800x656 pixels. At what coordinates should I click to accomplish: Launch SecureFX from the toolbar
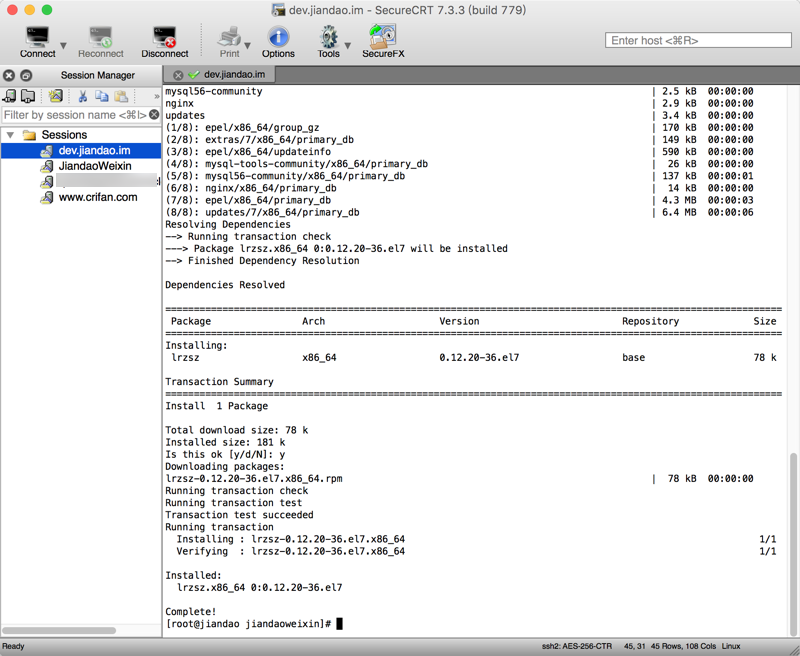click(383, 39)
